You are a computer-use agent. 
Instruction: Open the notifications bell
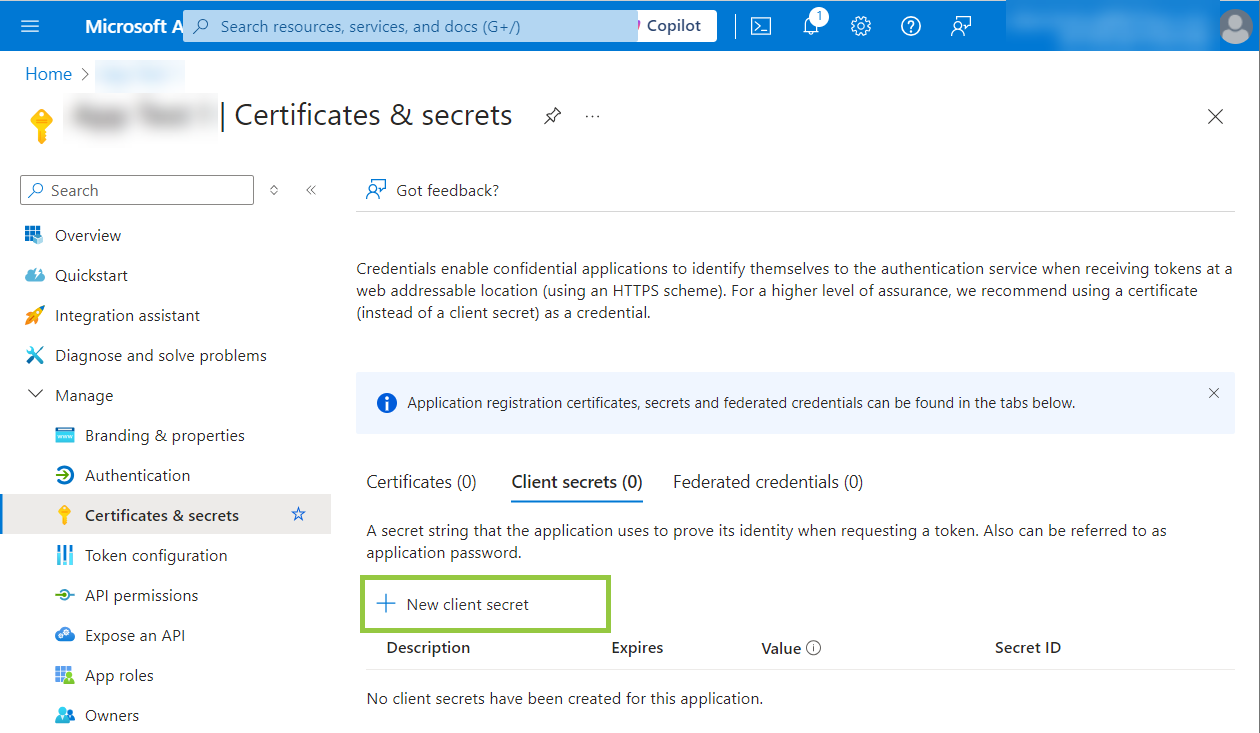coord(811,26)
